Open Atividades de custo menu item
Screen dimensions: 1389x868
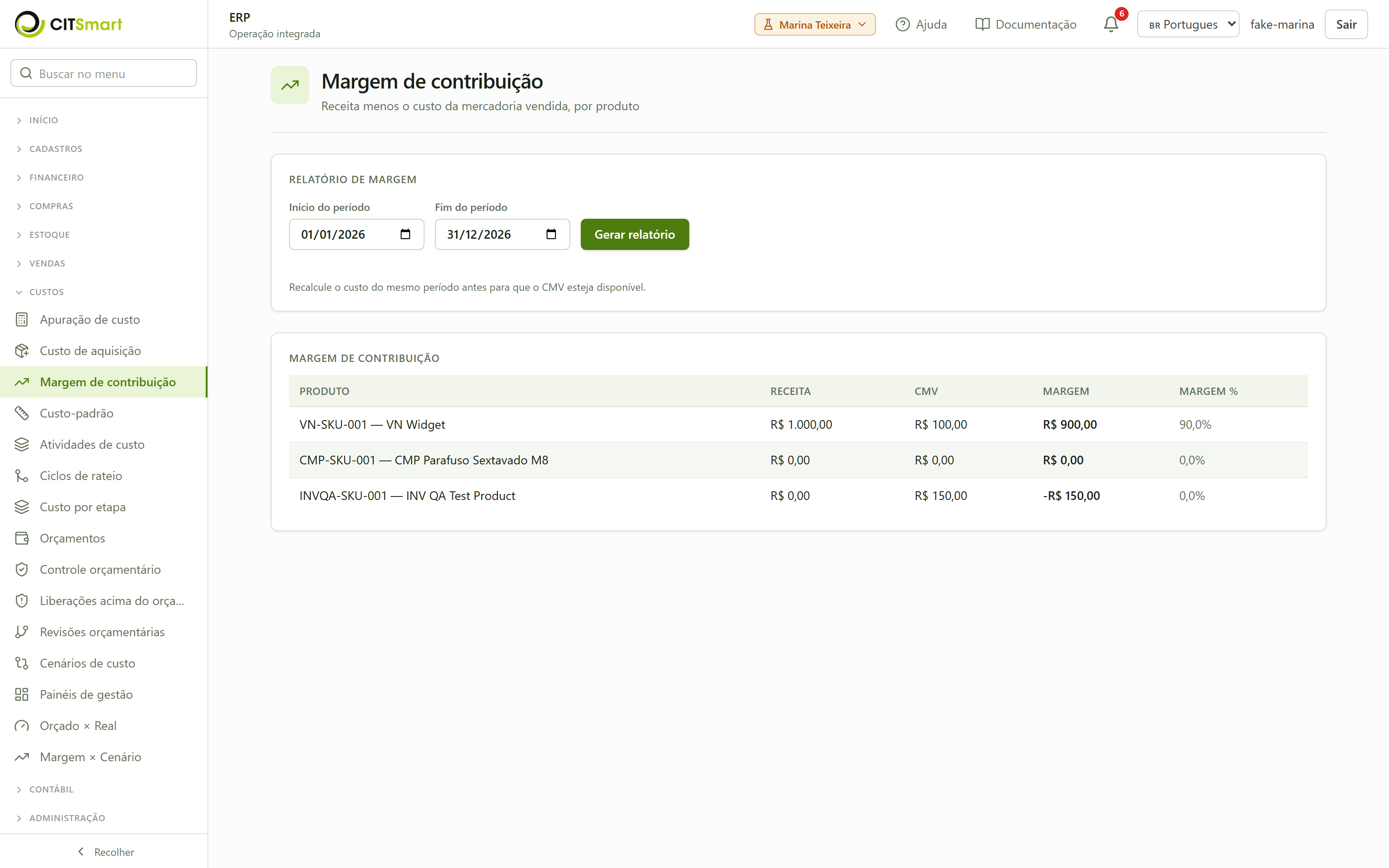pos(103,444)
